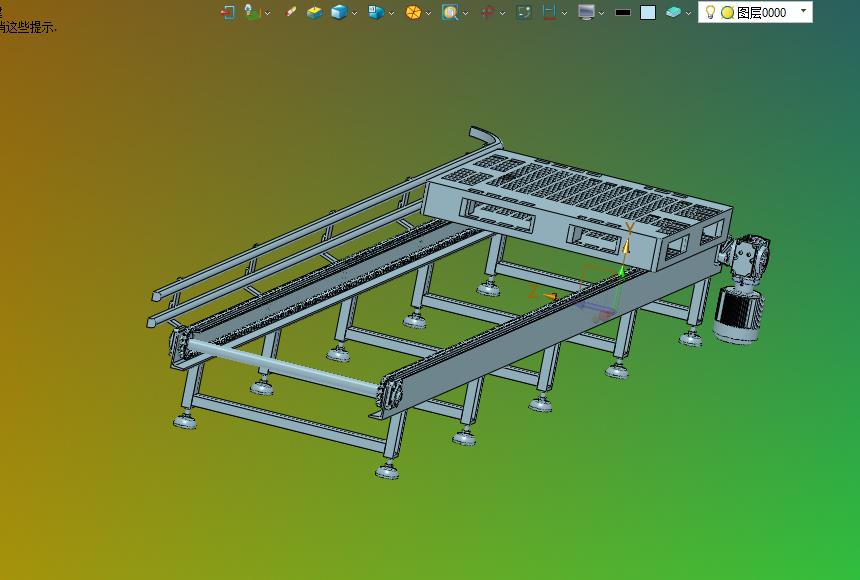Click the monitor display icon
This screenshot has width=860, height=580.
click(586, 12)
